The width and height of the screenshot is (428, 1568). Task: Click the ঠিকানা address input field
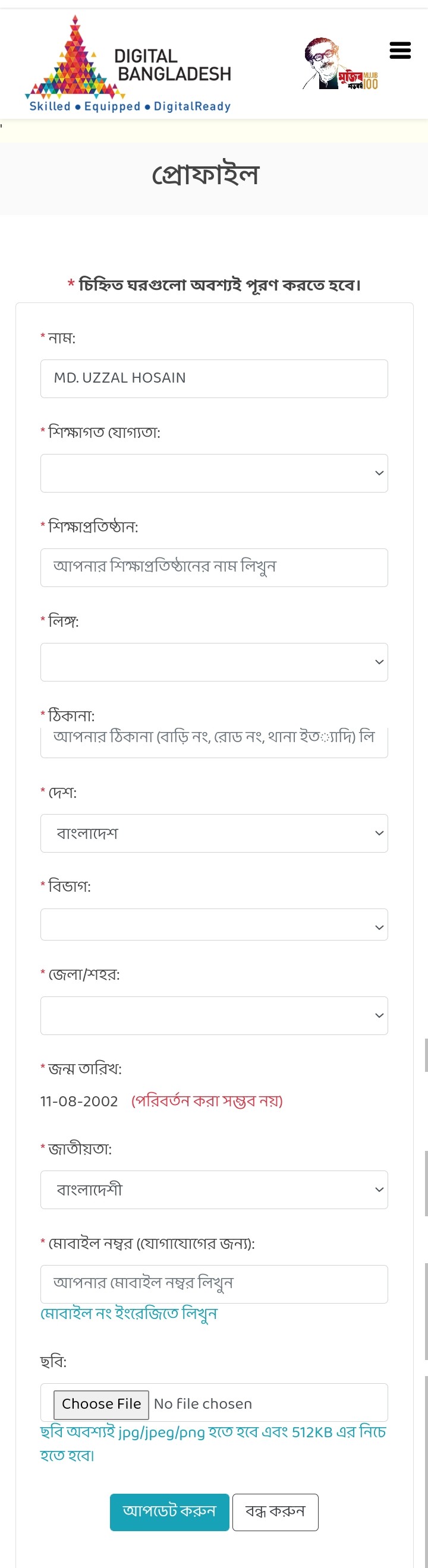pyautogui.click(x=213, y=742)
